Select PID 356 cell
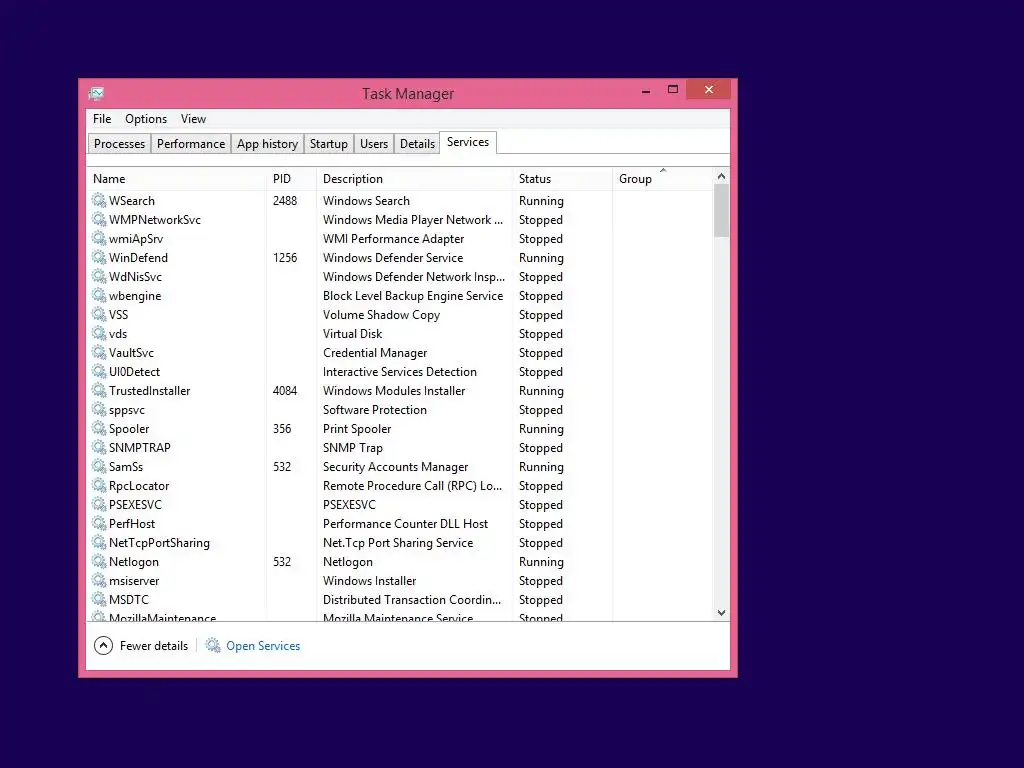Screen dimensions: 1024x768 282,428
